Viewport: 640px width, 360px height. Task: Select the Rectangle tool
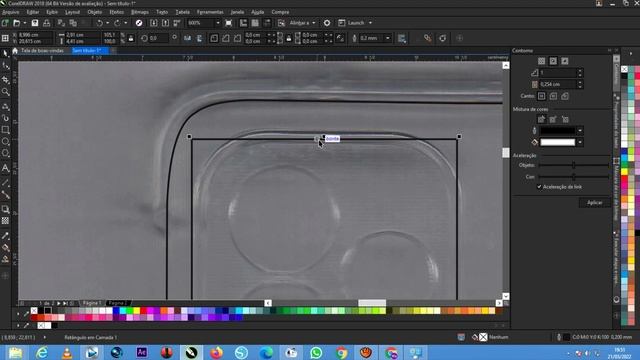click(5, 130)
